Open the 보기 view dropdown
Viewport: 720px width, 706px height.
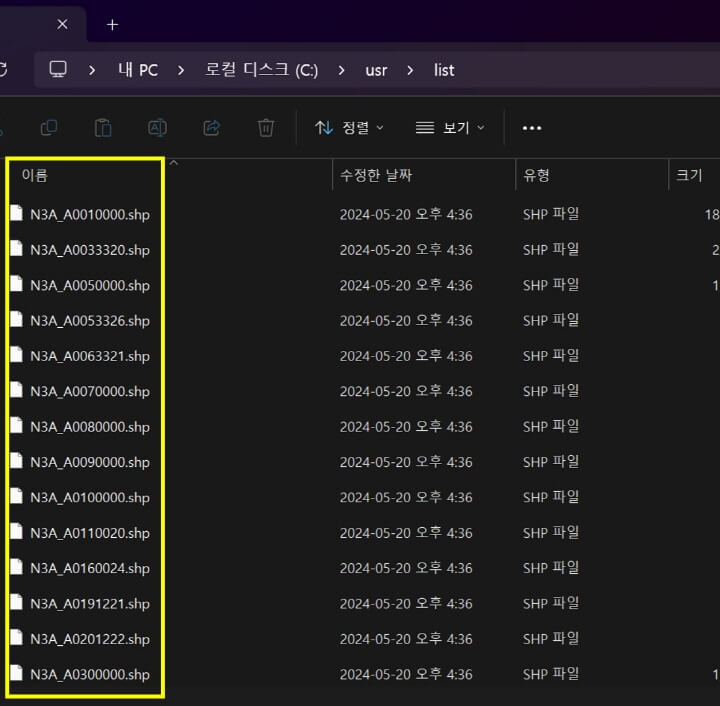450,128
